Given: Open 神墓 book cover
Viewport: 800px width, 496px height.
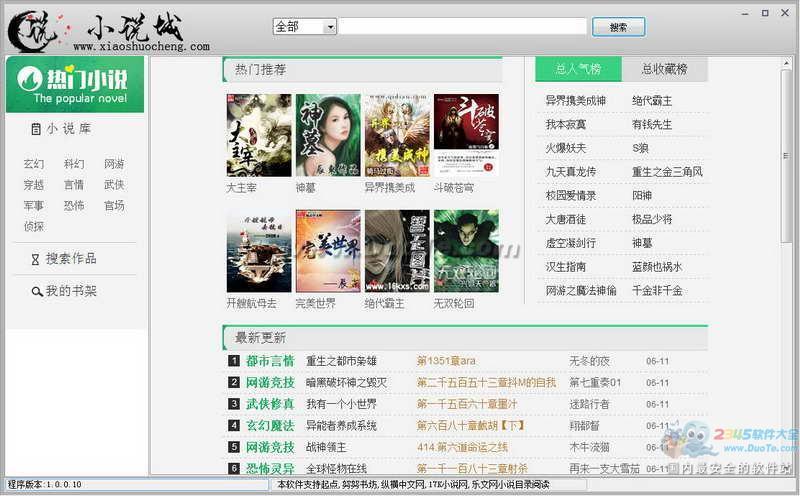Looking at the screenshot, I should (x=328, y=135).
